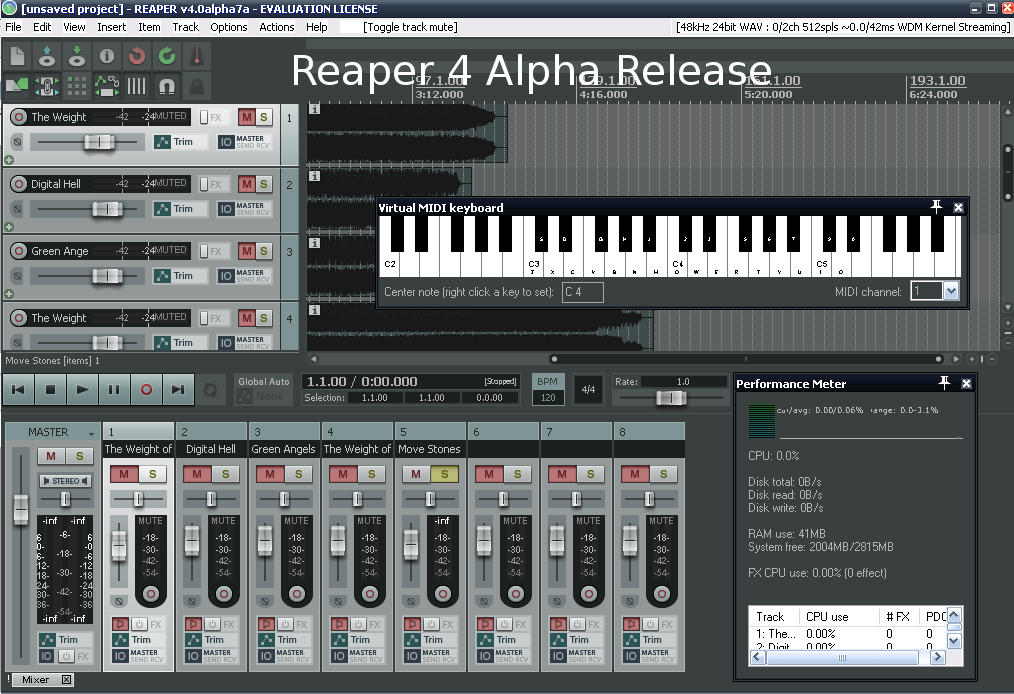Unmute first The Weight track in track panel
1014x694 pixels.
[246, 117]
